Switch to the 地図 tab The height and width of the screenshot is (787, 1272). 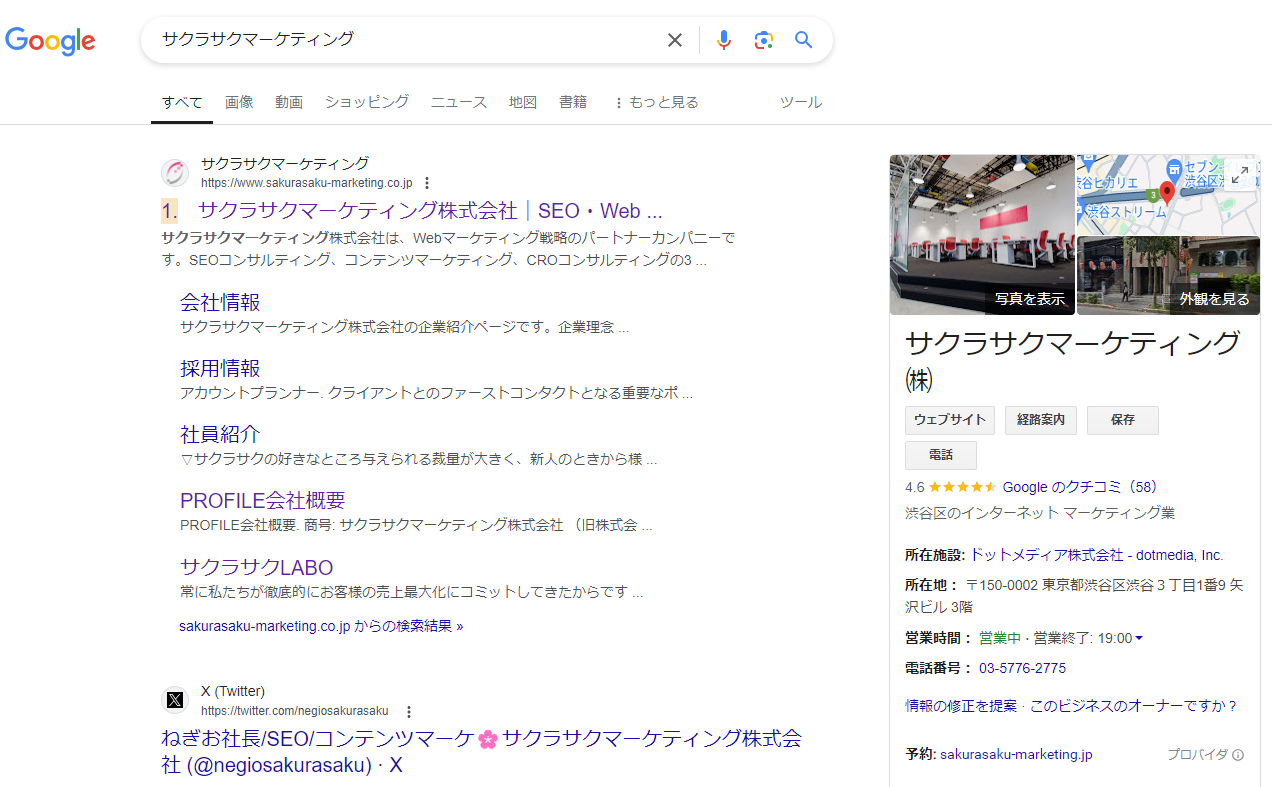(x=523, y=102)
